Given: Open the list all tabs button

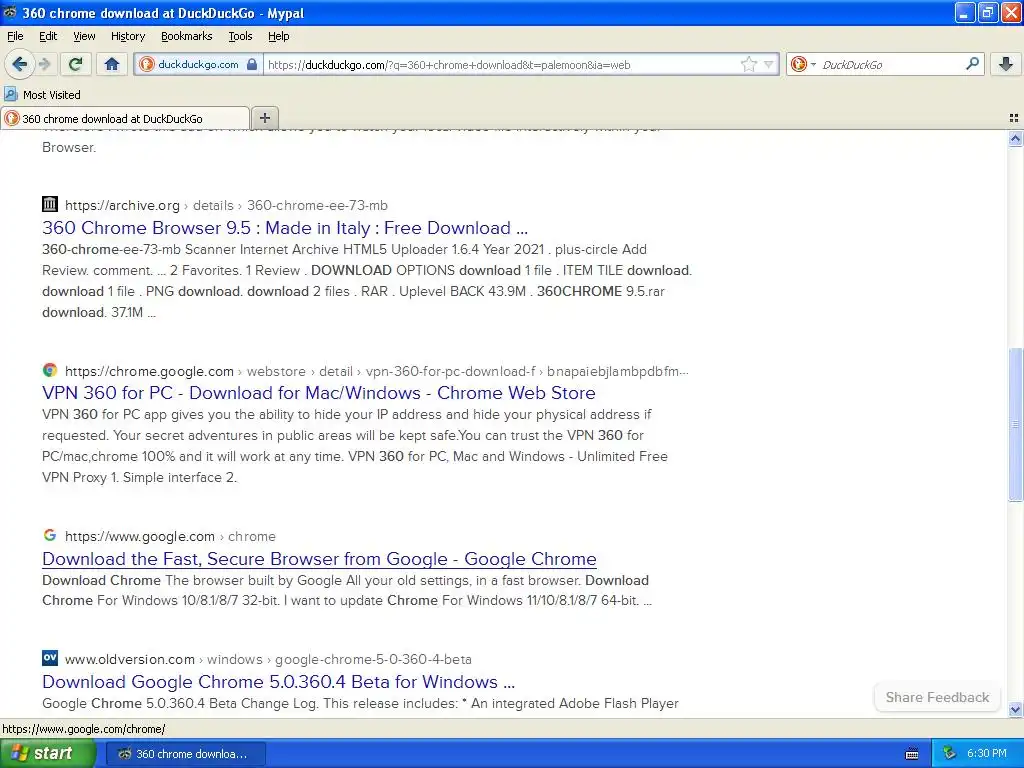Looking at the screenshot, I should 1014,118.
